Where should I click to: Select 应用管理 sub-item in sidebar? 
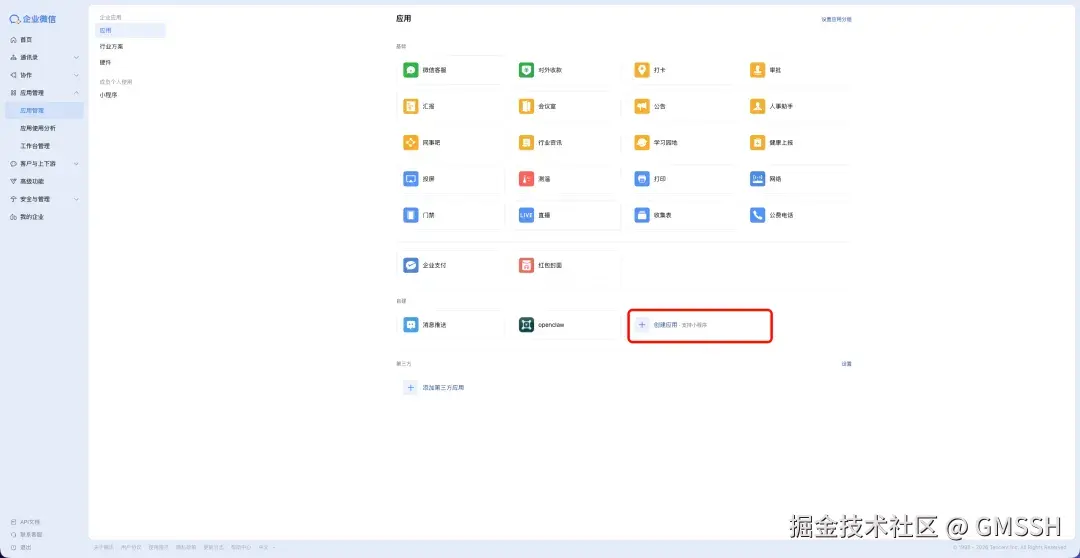[43, 110]
